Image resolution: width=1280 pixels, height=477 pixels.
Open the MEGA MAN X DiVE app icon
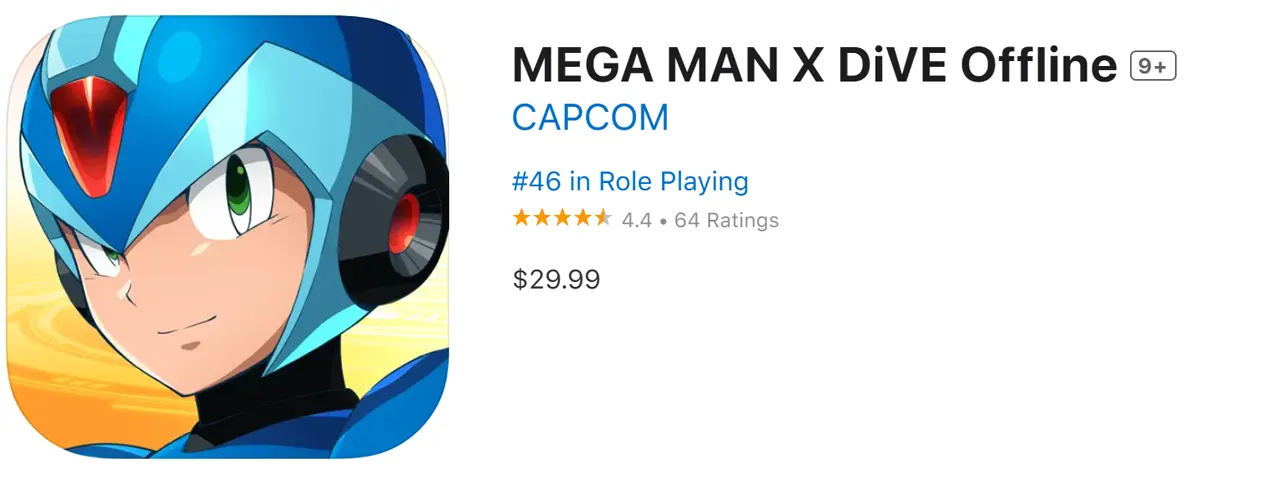[228, 237]
